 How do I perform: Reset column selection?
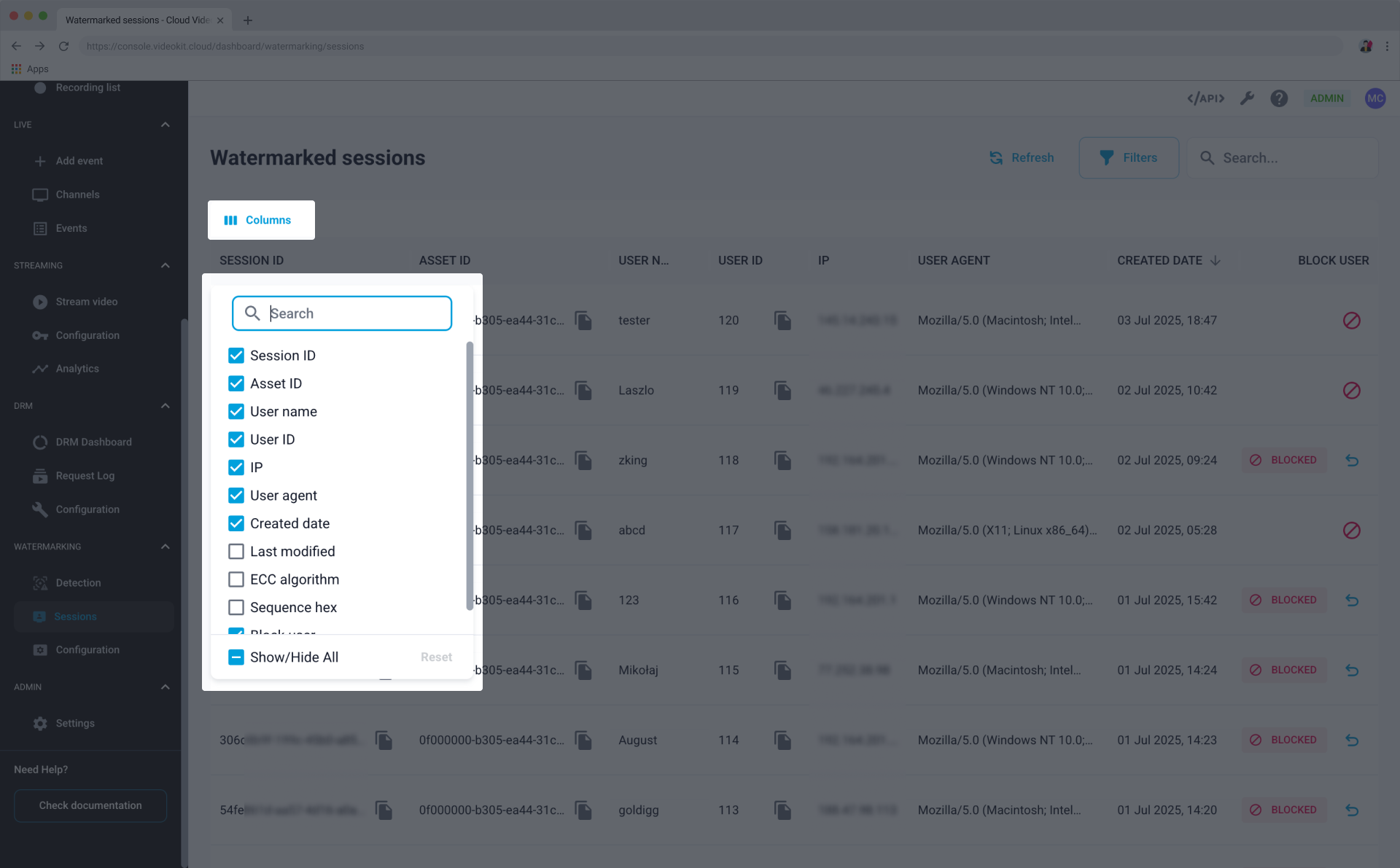(436, 657)
